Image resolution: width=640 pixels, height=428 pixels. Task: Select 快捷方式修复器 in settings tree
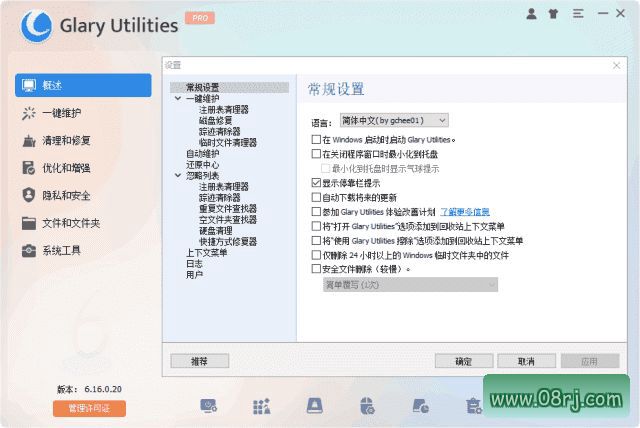pos(228,242)
